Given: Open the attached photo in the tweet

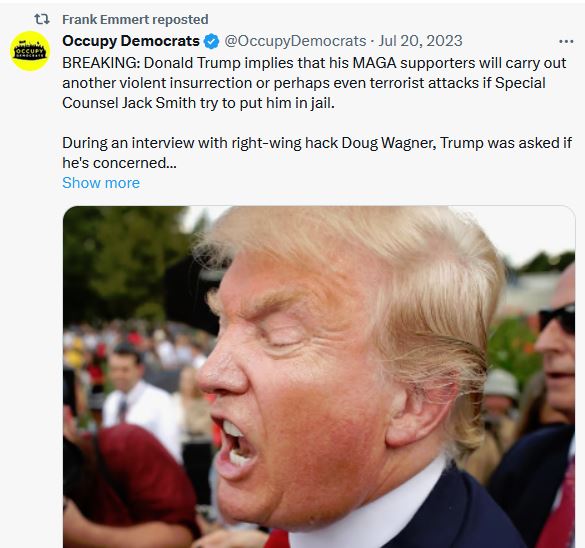Looking at the screenshot, I should pyautogui.click(x=319, y=377).
